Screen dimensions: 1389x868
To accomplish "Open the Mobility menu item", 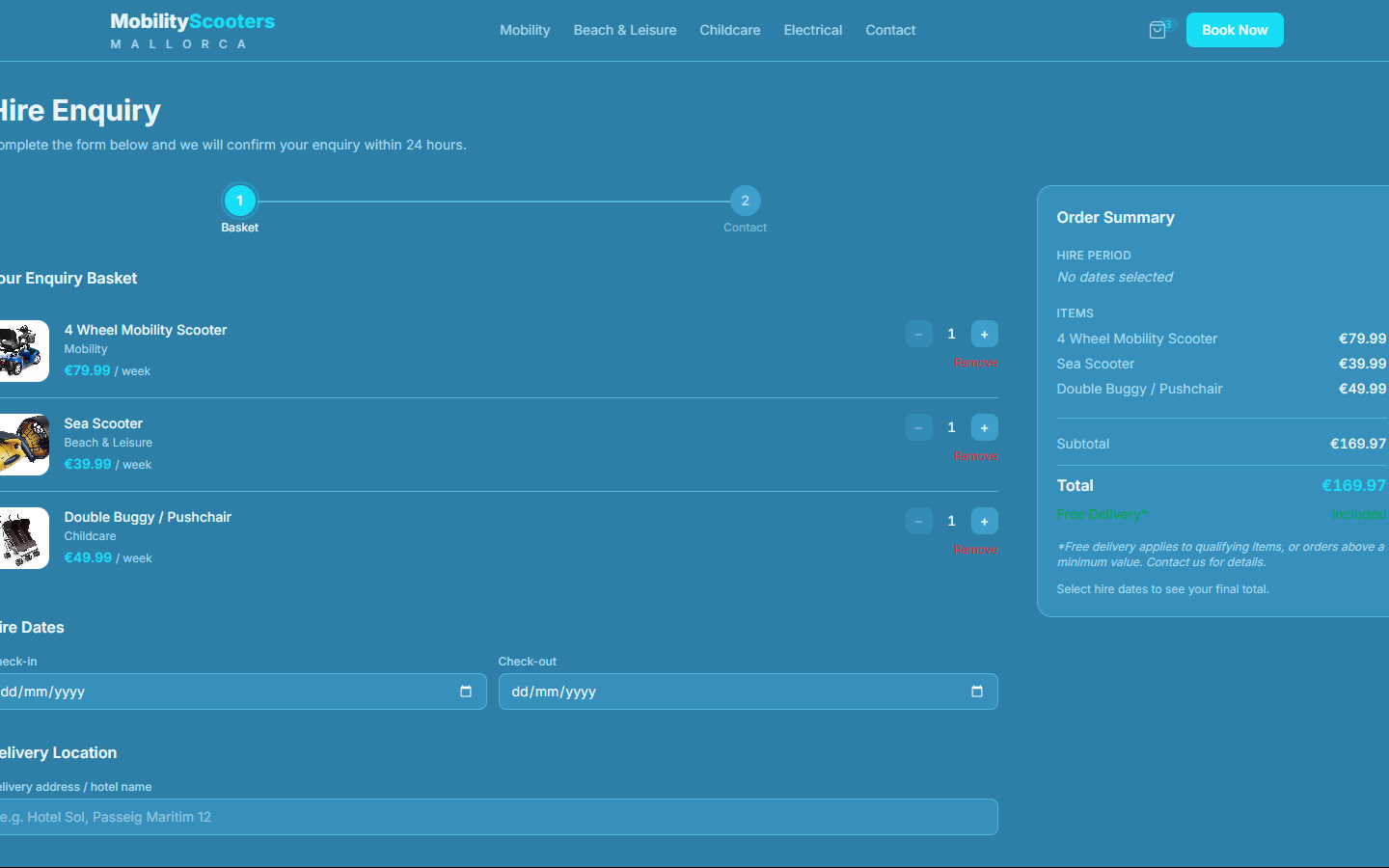I will pyautogui.click(x=525, y=30).
